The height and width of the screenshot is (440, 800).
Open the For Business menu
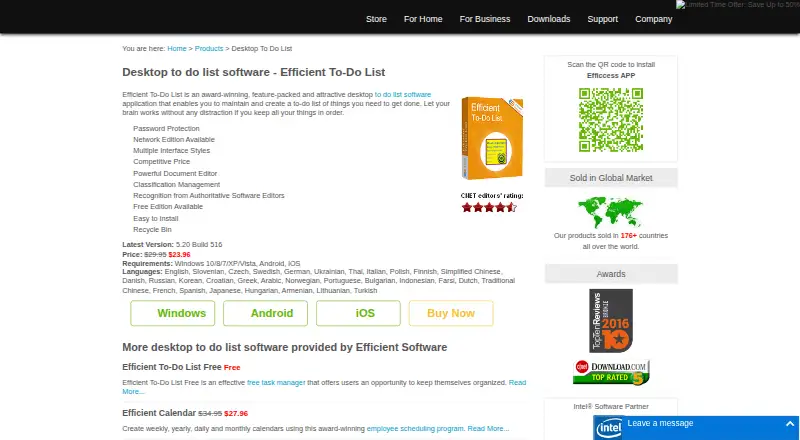point(485,19)
